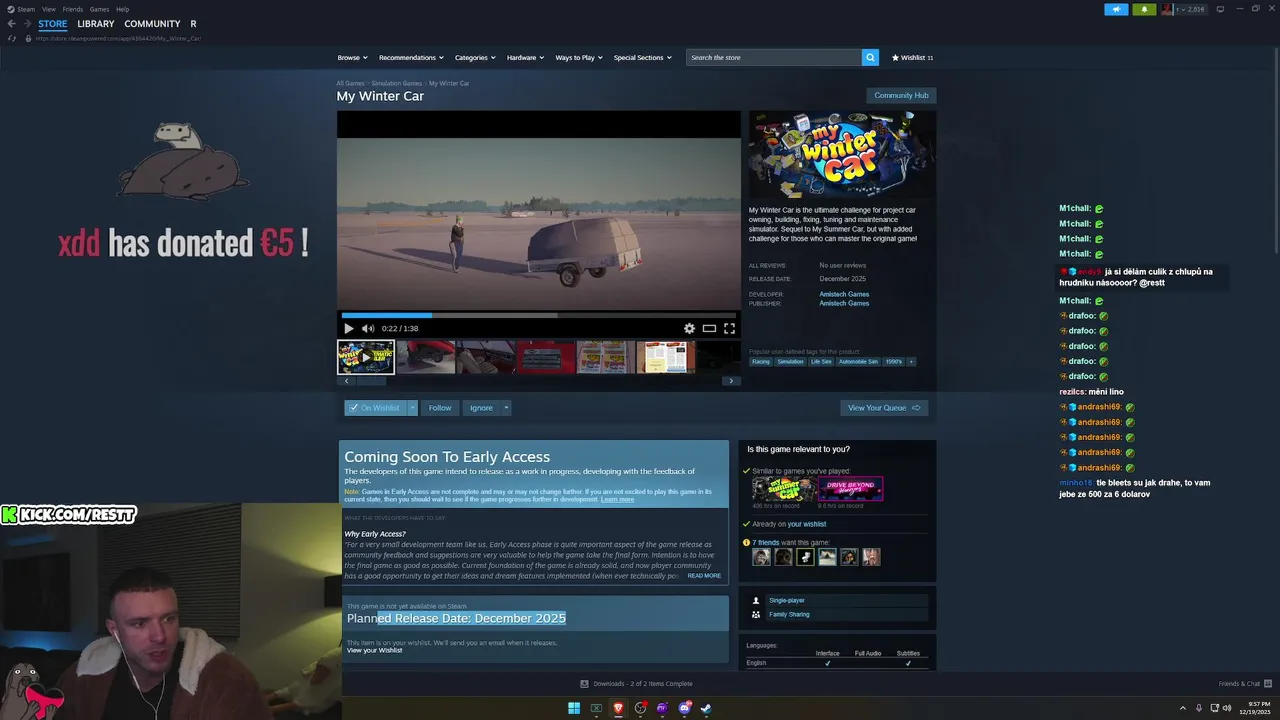Open the green notifications bell
Screen dimensions: 1280x720
coord(1145,9)
